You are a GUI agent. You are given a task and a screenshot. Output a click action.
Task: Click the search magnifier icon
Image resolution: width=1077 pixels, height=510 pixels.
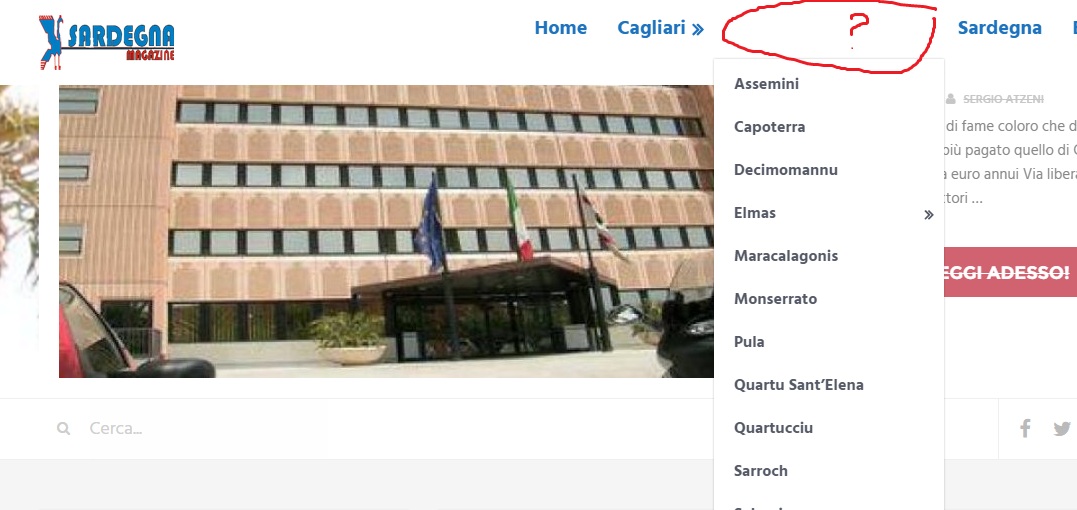[64, 429]
